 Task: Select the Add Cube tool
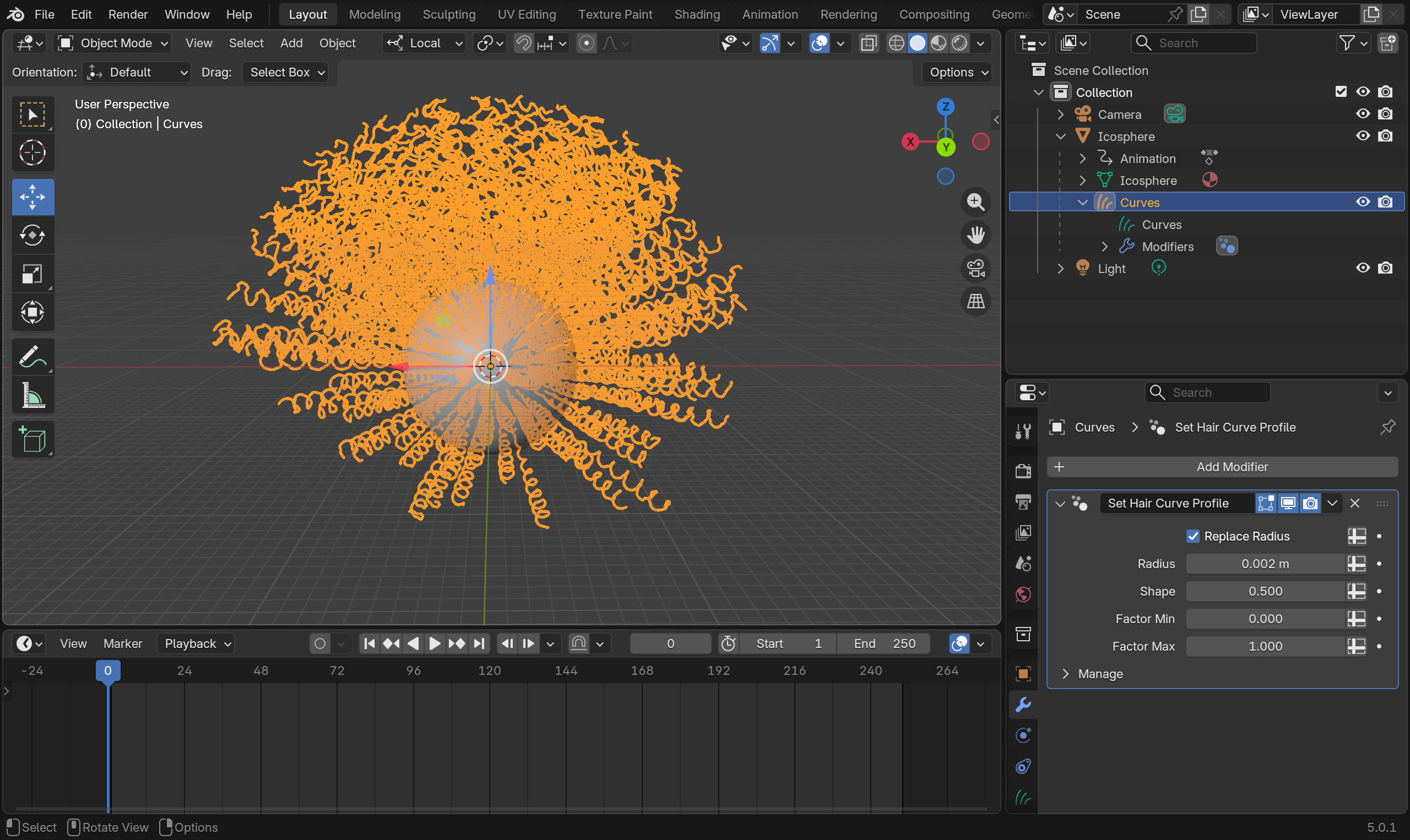32,440
